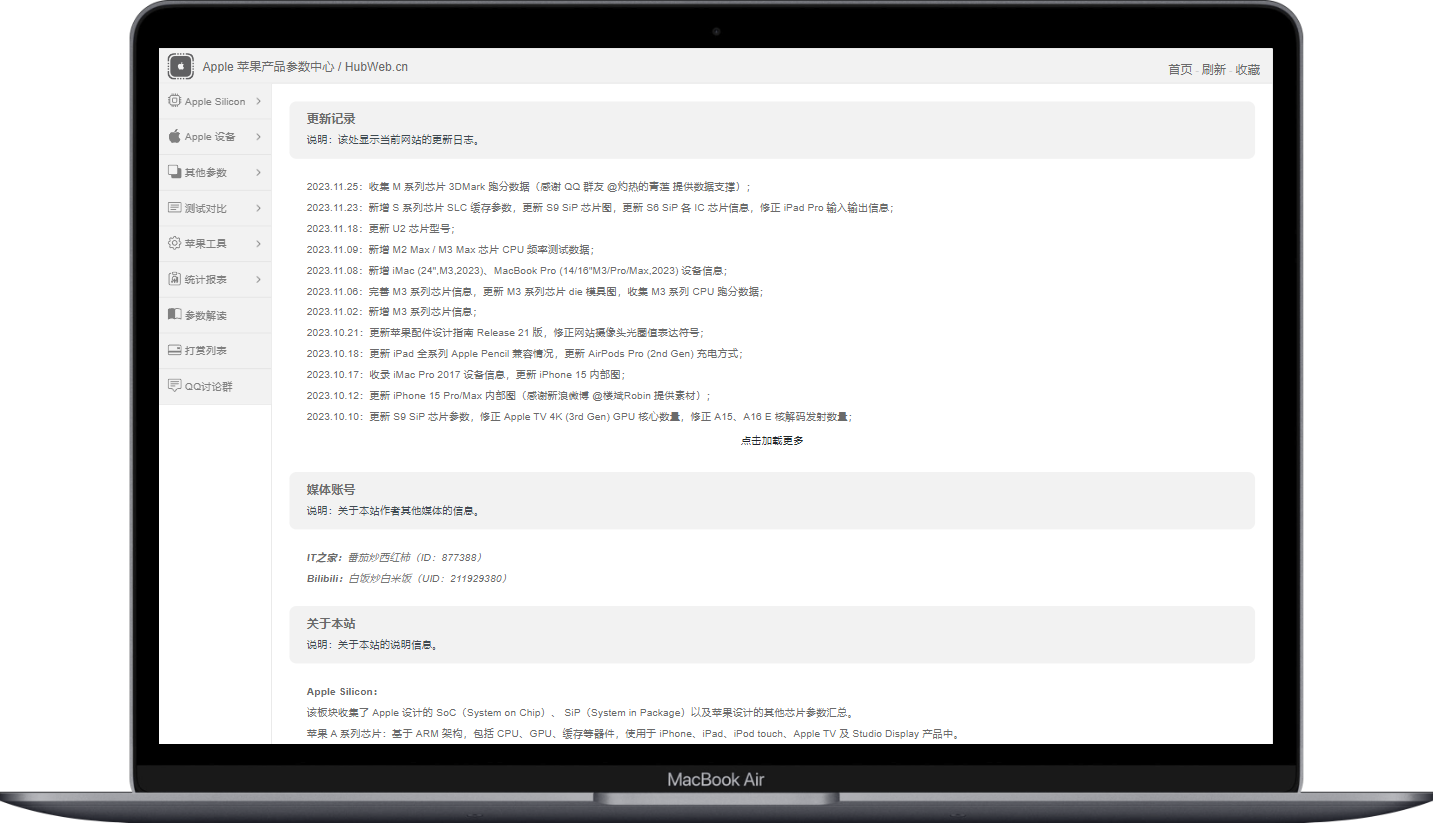This screenshot has width=1433, height=823.
Task: Click the site title Apple 苹果产品参数中心 / HubWeb.cn
Action: (x=305, y=67)
